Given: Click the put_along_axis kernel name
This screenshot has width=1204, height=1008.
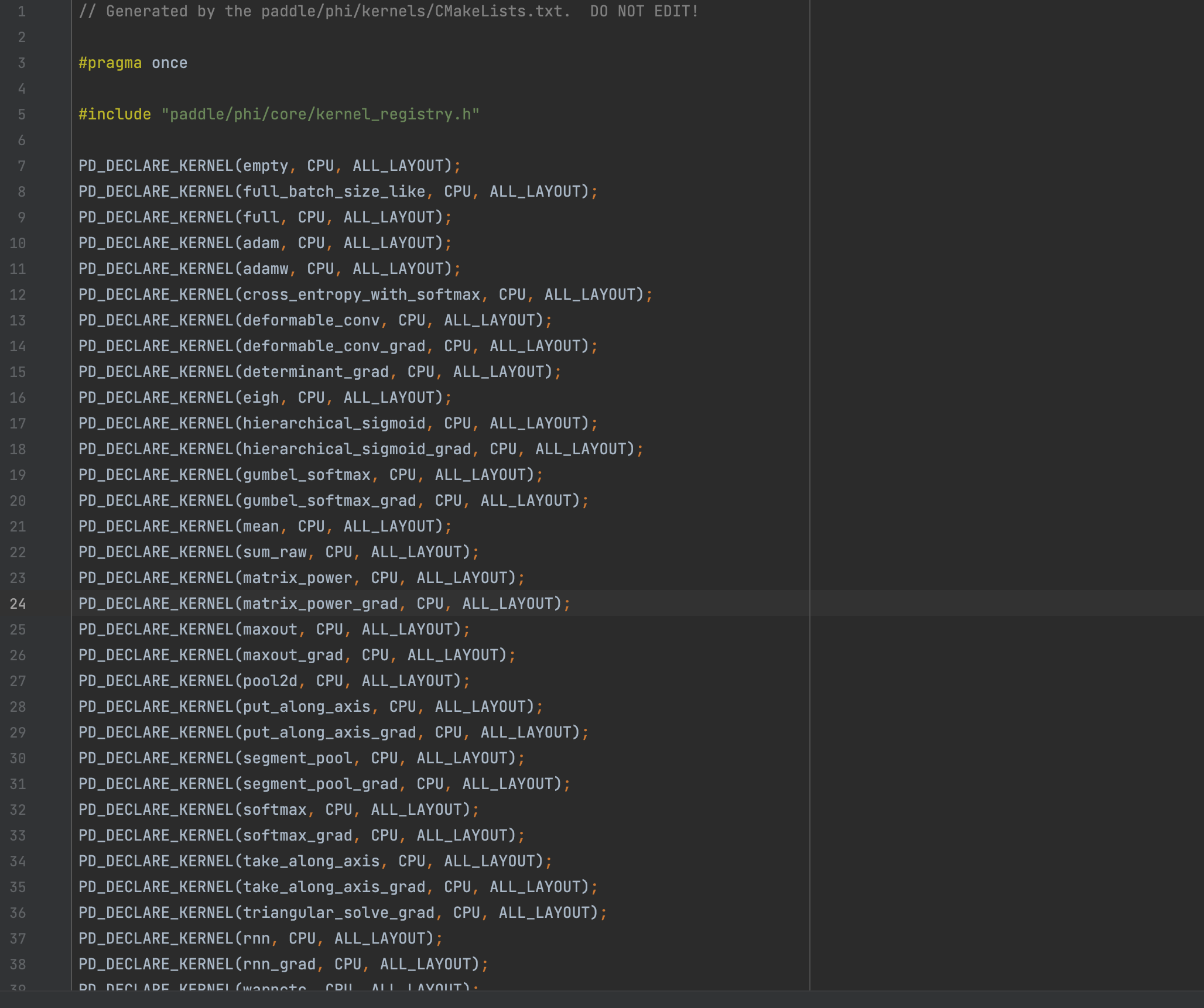Looking at the screenshot, I should 307,707.
